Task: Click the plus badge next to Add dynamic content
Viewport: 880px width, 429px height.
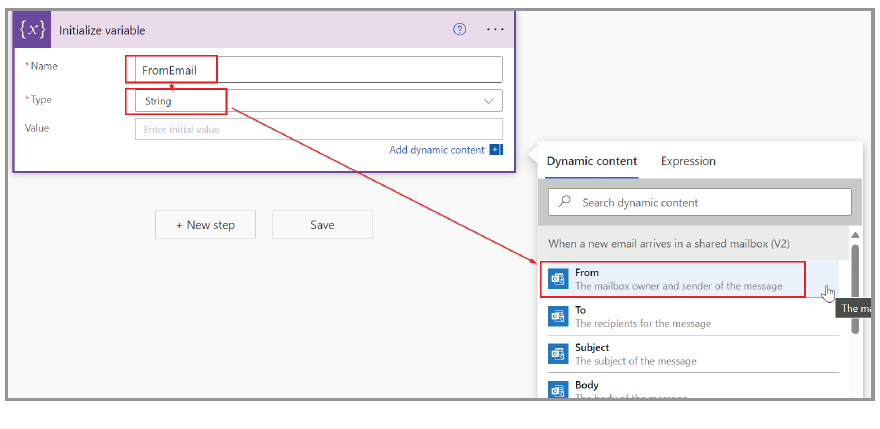Action: (x=495, y=150)
